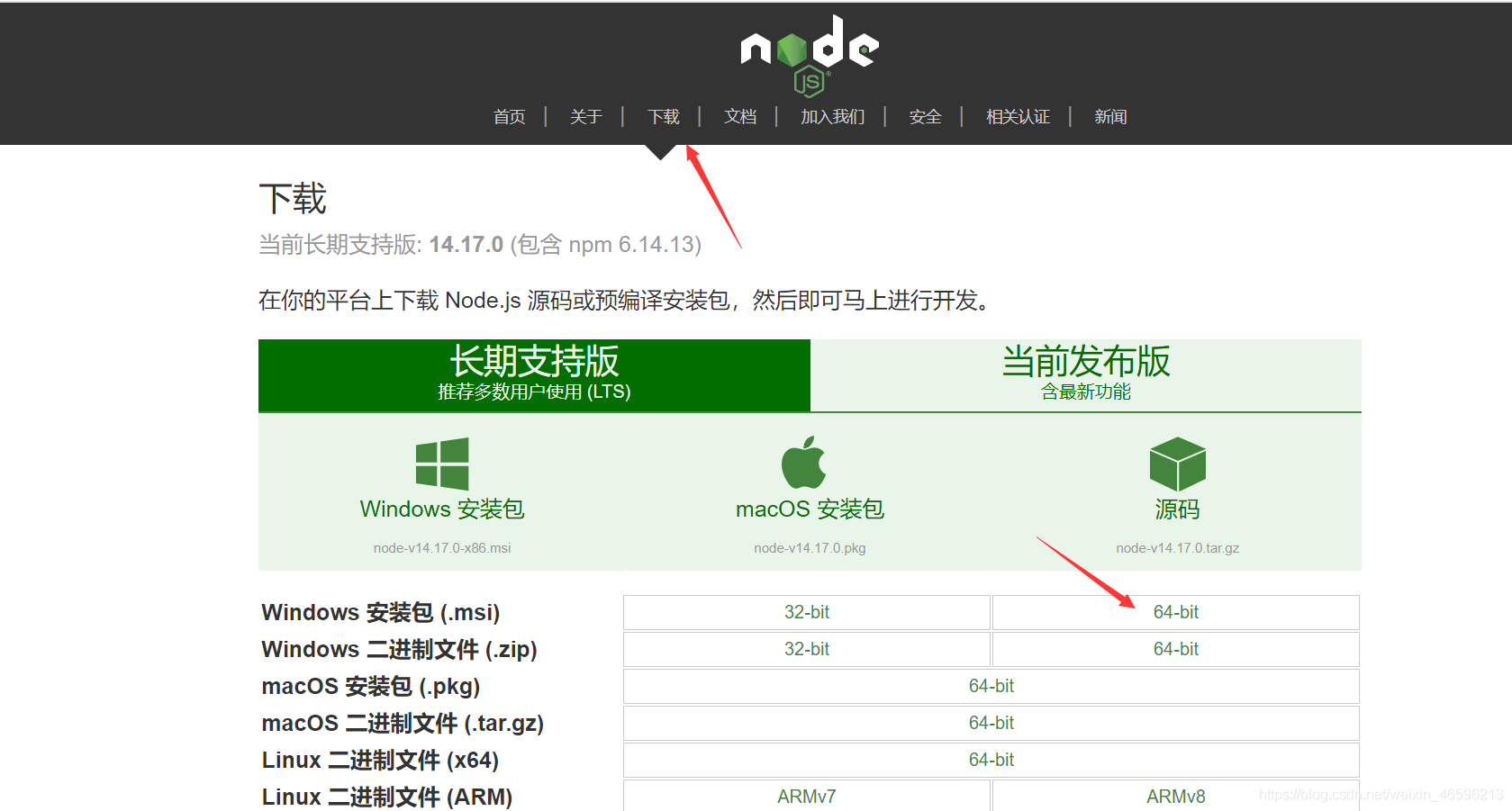The height and width of the screenshot is (811, 1512).
Task: Open the 安全 navigation item
Action: 925,117
